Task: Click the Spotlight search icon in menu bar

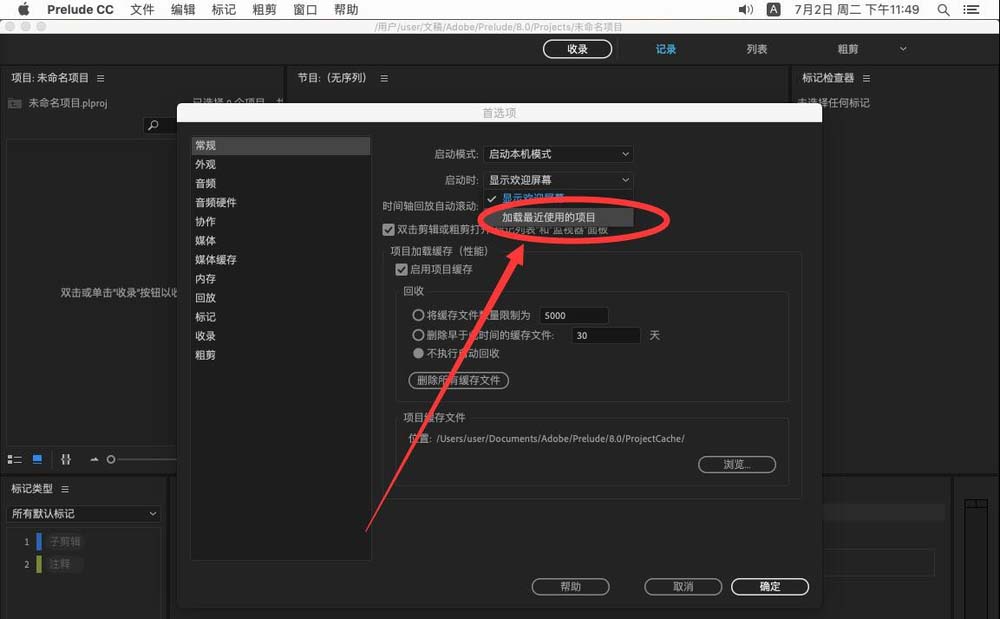Action: [941, 9]
